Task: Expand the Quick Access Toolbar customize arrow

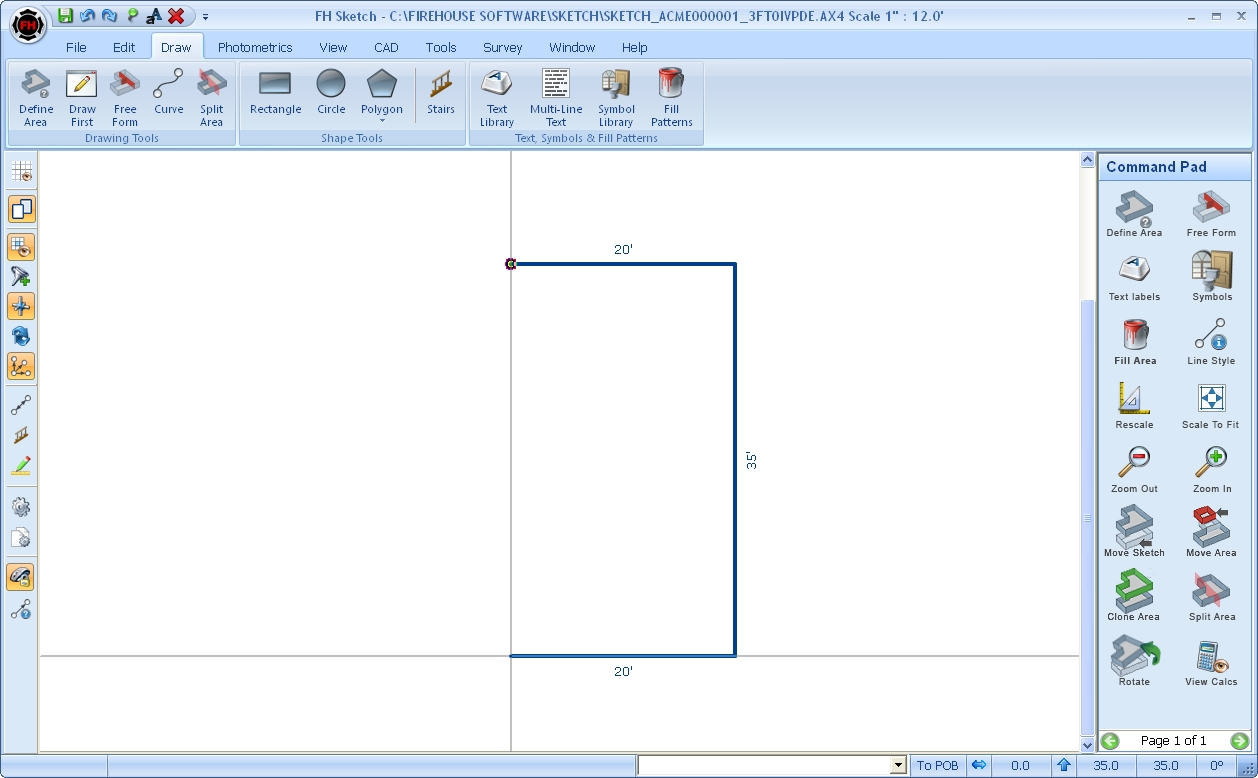Action: pyautogui.click(x=205, y=17)
